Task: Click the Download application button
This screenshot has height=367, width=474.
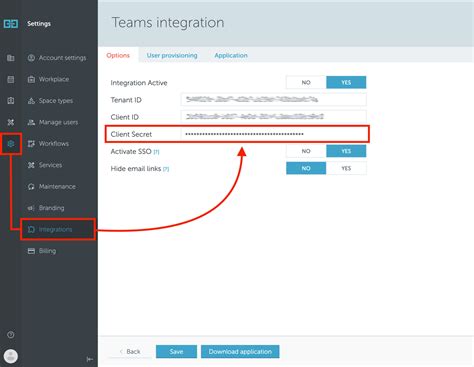Action: [240, 352]
